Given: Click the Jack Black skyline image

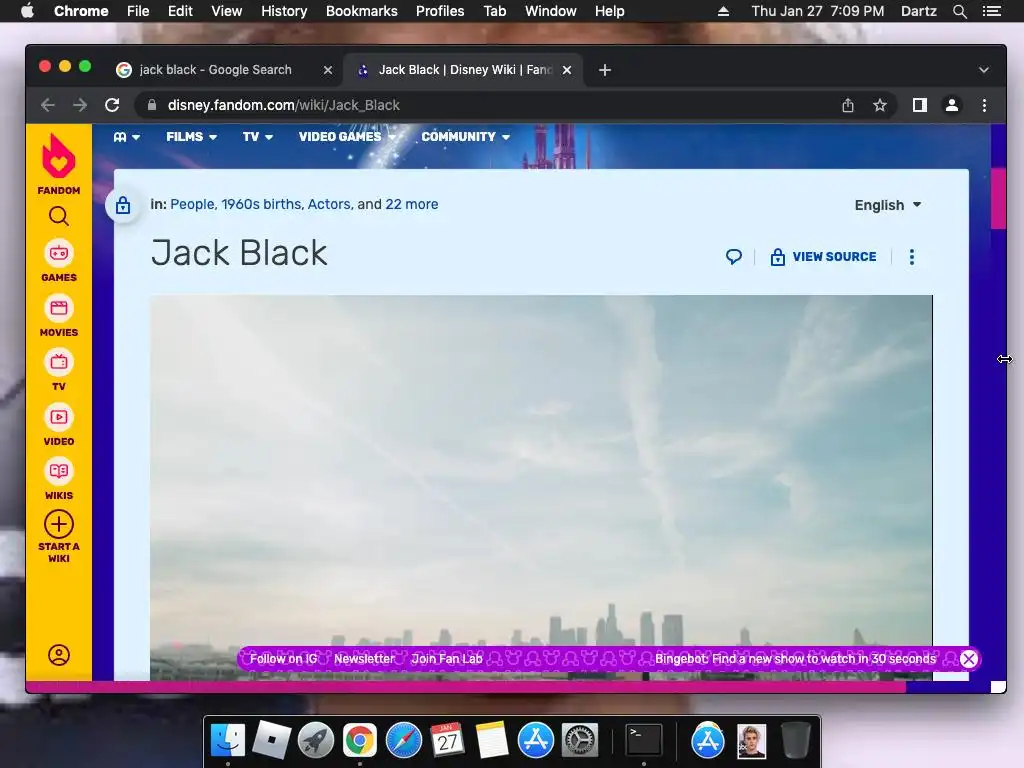Looking at the screenshot, I should coord(541,488).
